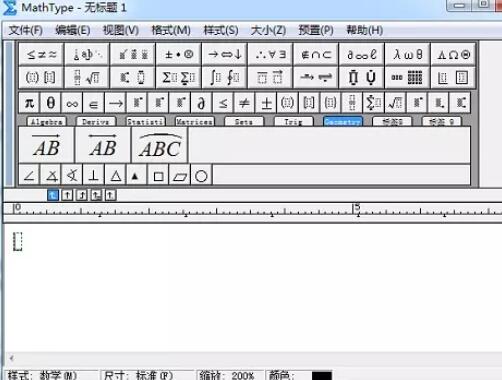This screenshot has height=380, width=502.
Task: Open the products and set theory templates palette
Action: (362, 77)
